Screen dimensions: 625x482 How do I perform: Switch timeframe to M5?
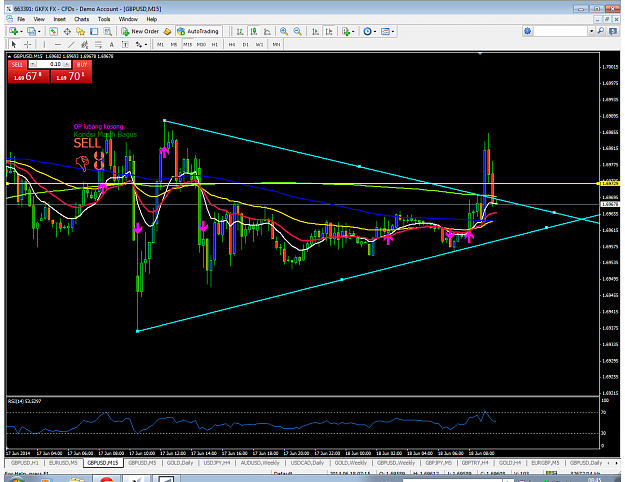tap(174, 45)
